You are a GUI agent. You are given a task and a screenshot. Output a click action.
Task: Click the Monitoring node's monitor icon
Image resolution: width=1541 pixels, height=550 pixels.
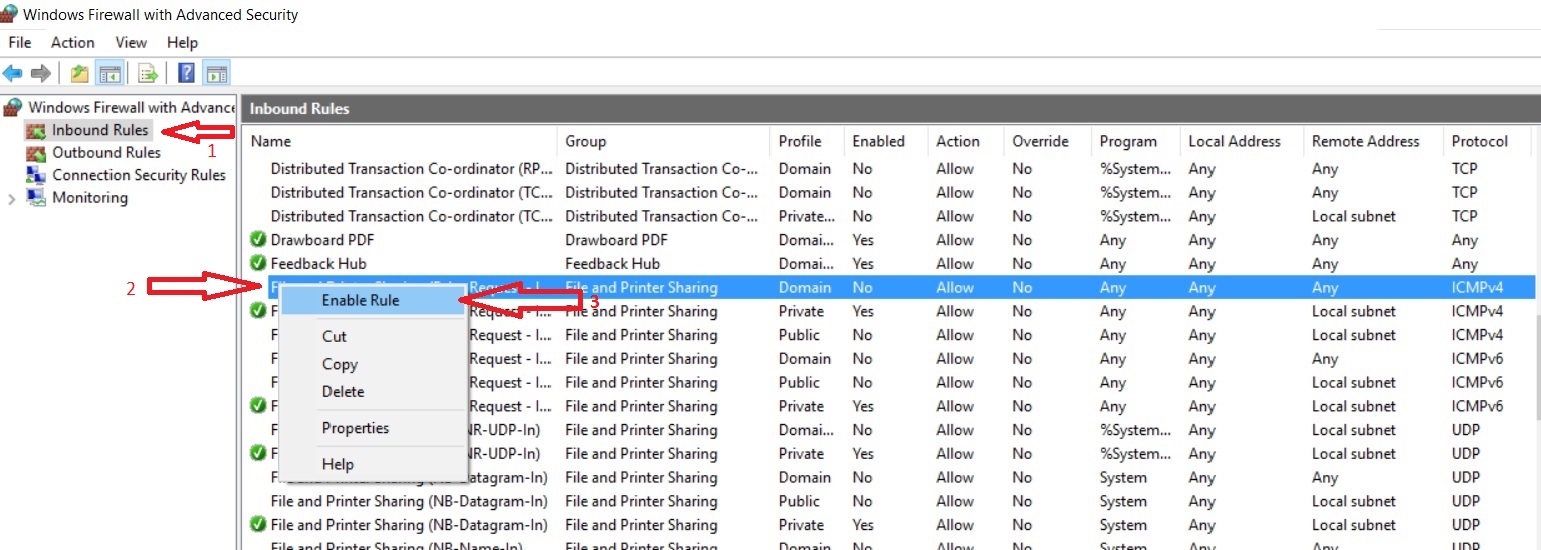tap(37, 198)
